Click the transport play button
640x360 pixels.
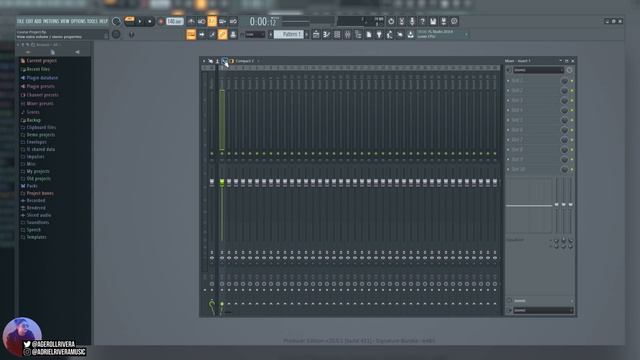140,21
